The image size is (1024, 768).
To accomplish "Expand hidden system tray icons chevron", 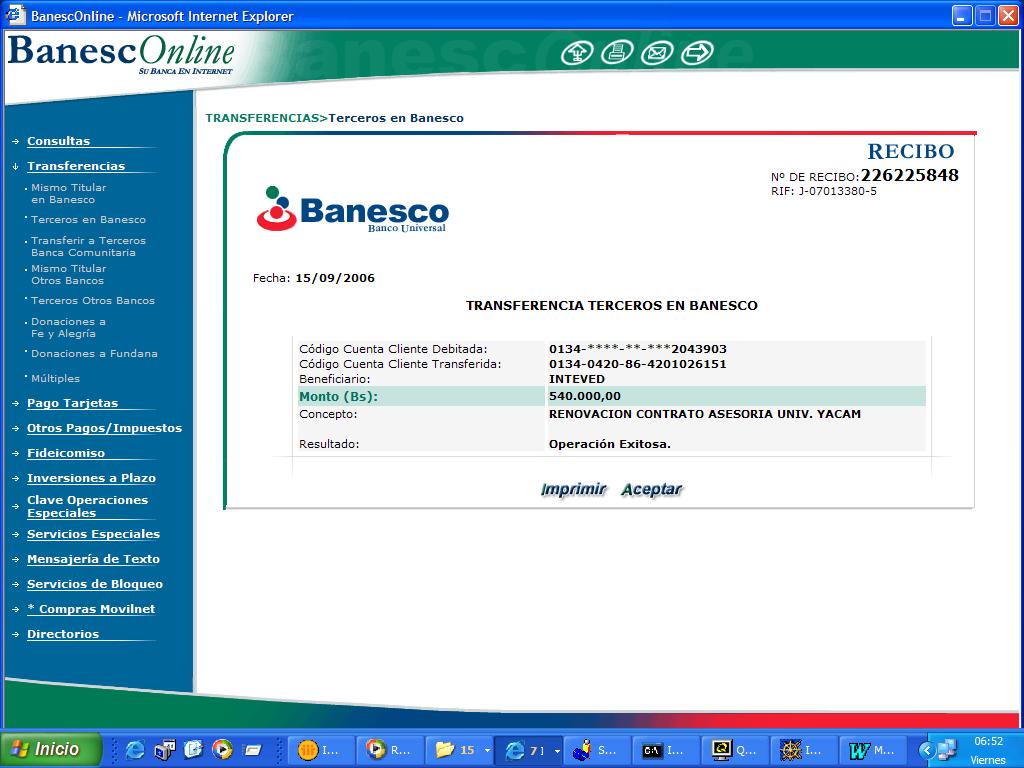I will tap(926, 750).
